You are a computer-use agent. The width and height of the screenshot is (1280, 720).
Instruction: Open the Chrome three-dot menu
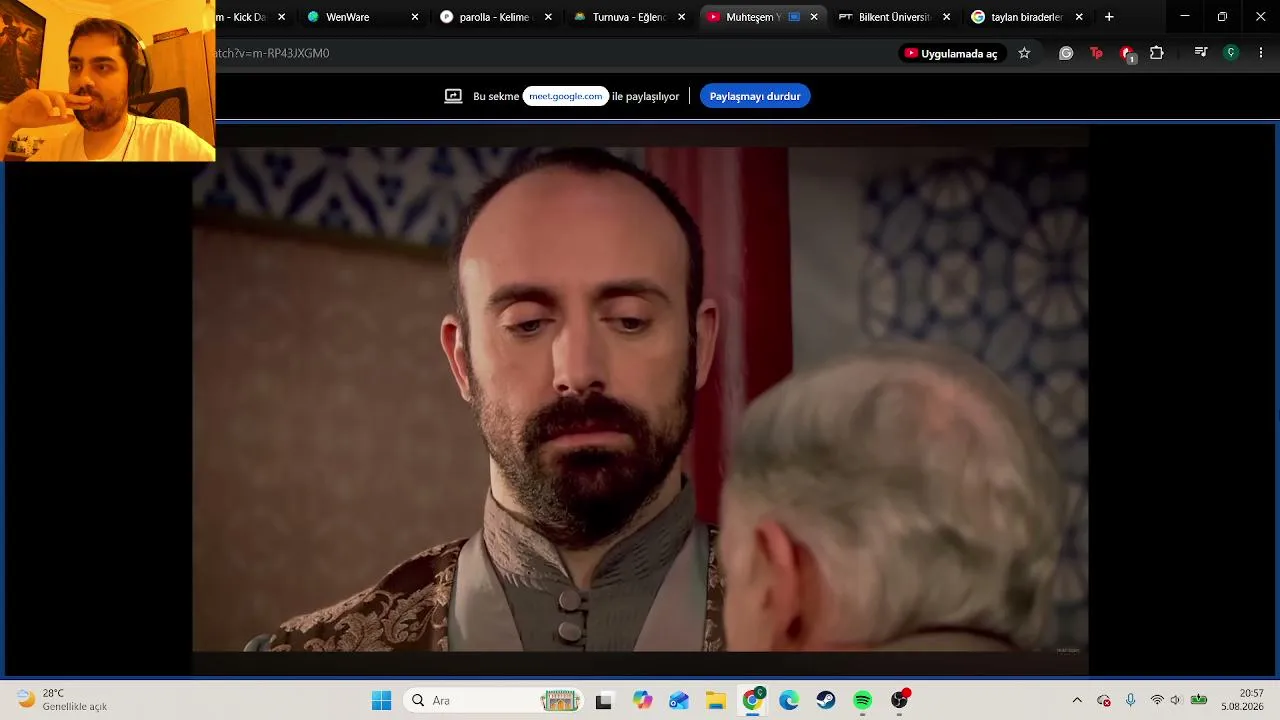(1261, 53)
